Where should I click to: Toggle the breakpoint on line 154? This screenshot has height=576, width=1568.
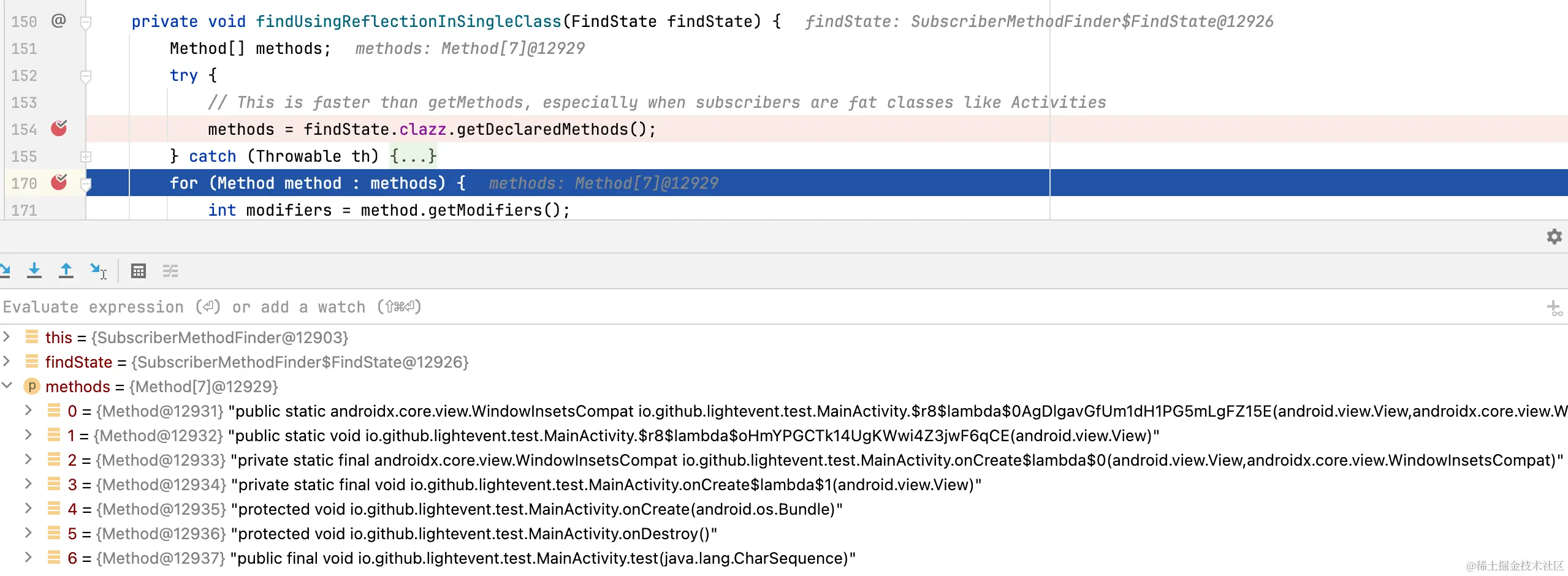pyautogui.click(x=59, y=128)
